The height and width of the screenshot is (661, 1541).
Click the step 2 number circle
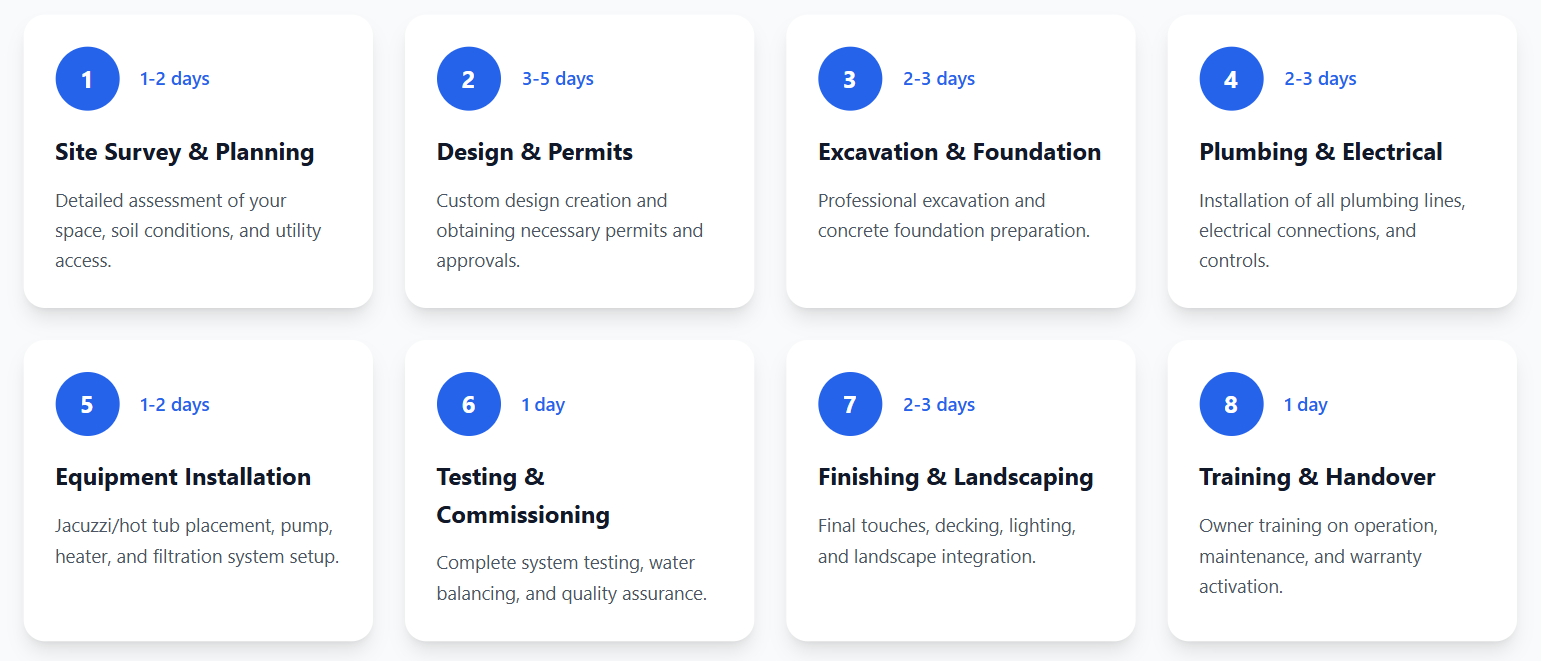point(468,79)
